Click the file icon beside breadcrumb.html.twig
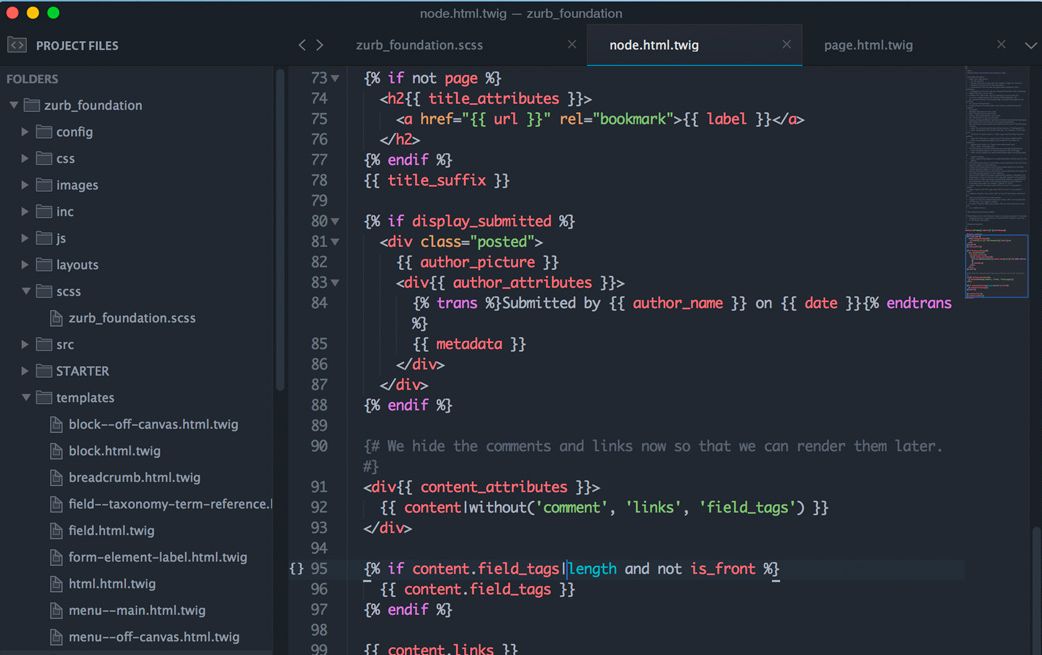The height and width of the screenshot is (655, 1042). click(x=56, y=477)
